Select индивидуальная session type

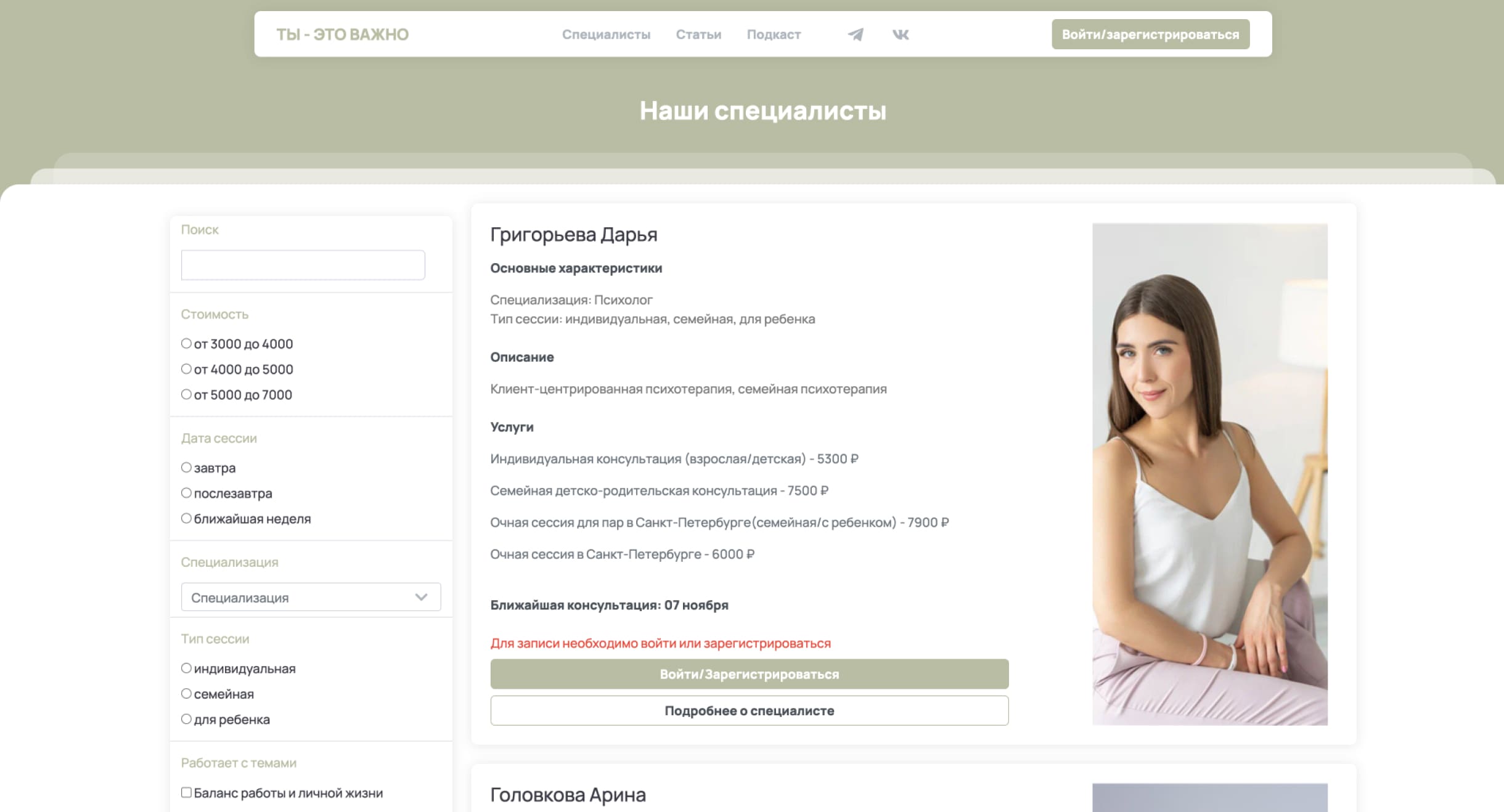186,668
